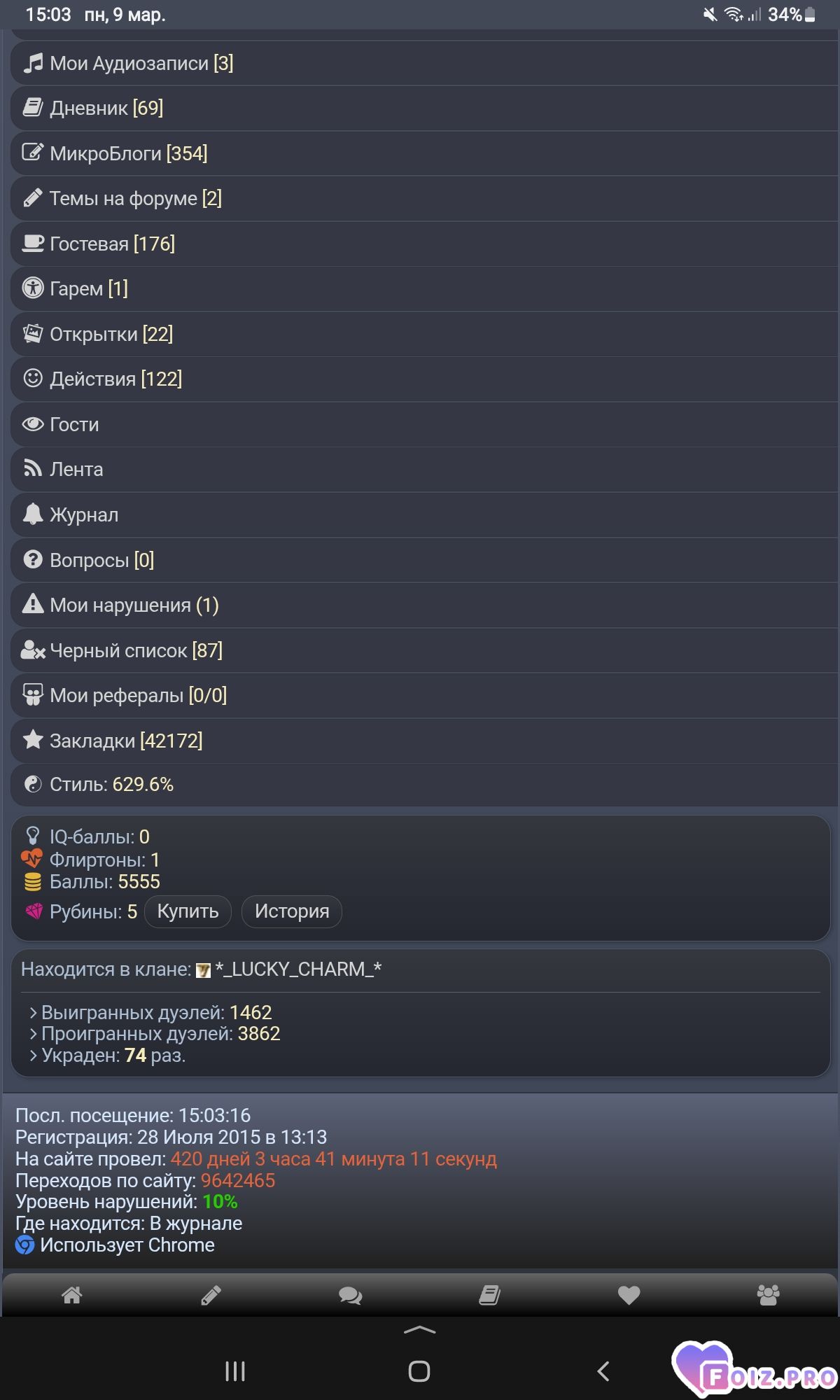Tap the heart icon in bottom toolbar
This screenshot has width=840, height=1400.
pos(629,1295)
